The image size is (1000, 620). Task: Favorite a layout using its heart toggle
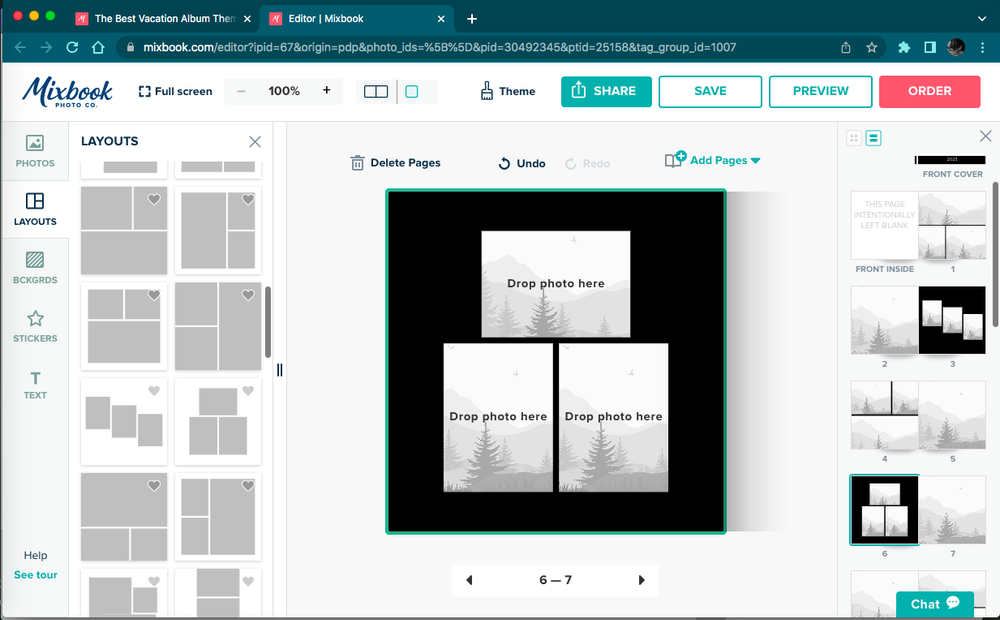pos(154,200)
